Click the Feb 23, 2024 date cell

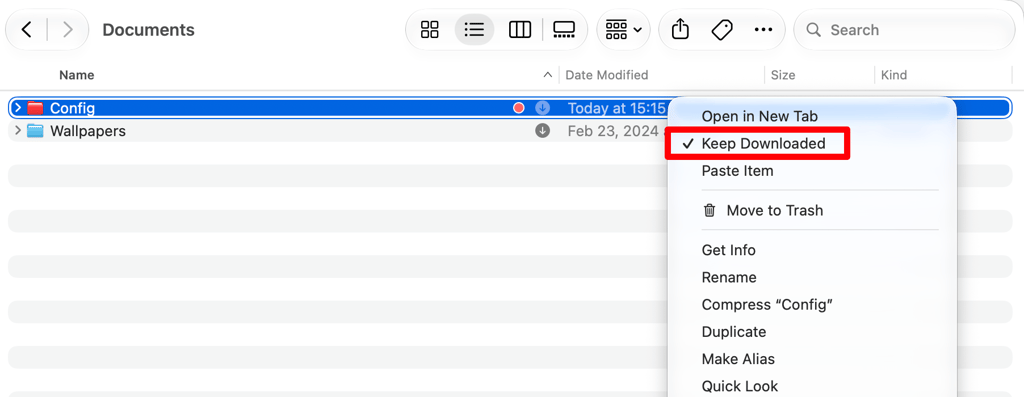pos(617,131)
